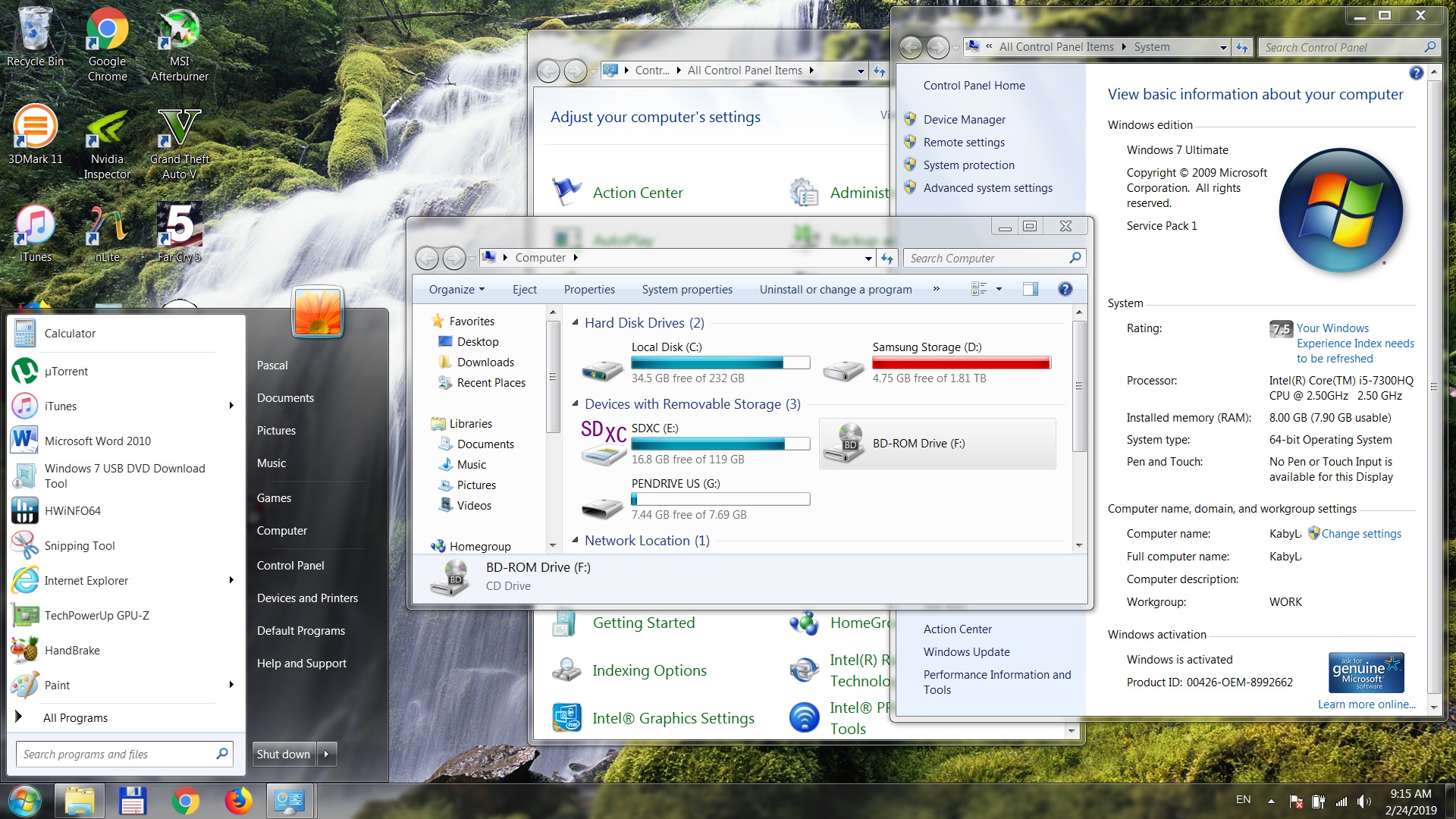Open Windows Explorer from taskbar
This screenshot has height=819, width=1456.
pos(79,802)
